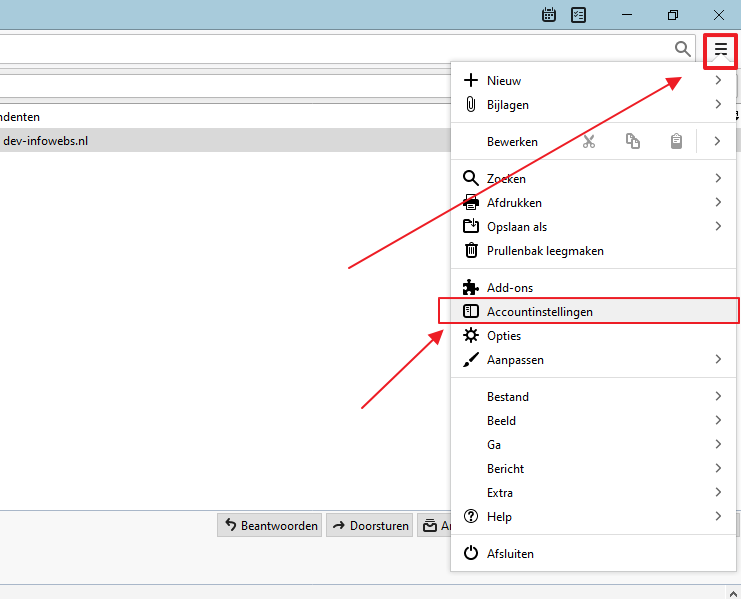Click the Copy icon in Bewerken row
This screenshot has height=599, width=741.
pyautogui.click(x=633, y=142)
